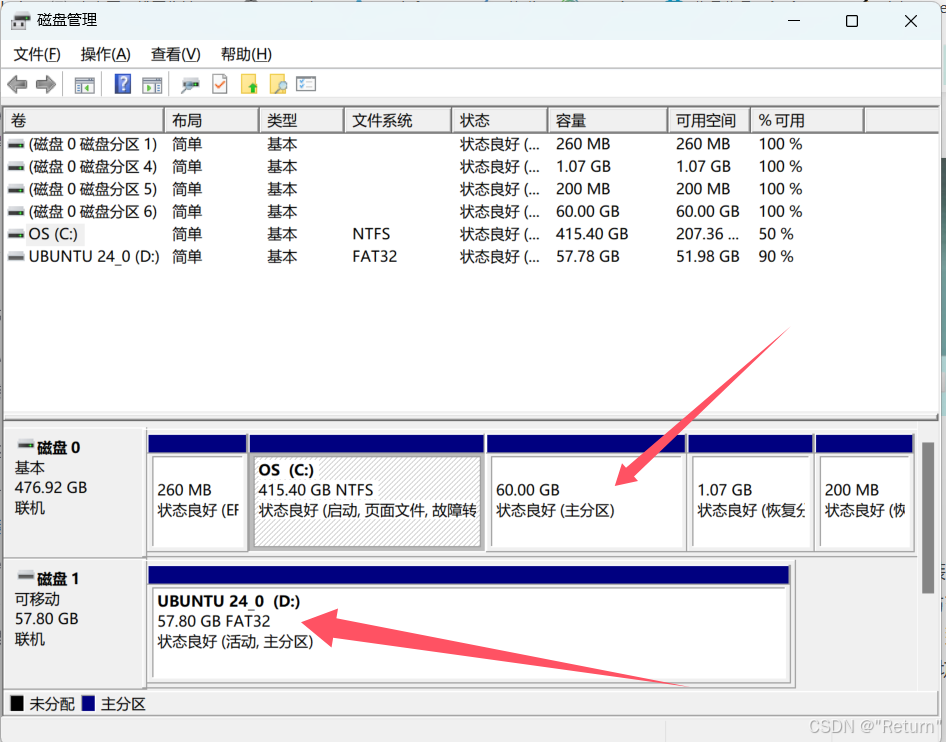Image resolution: width=946 pixels, height=742 pixels.
Task: Click the yellow page green arrow icon
Action: coord(249,85)
